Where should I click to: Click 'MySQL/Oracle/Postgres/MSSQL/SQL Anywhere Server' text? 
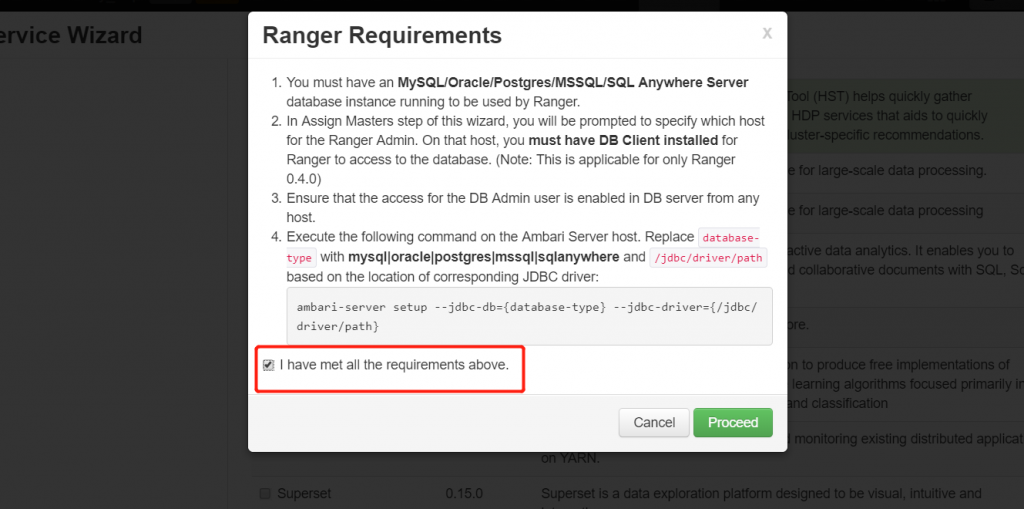click(x=573, y=83)
